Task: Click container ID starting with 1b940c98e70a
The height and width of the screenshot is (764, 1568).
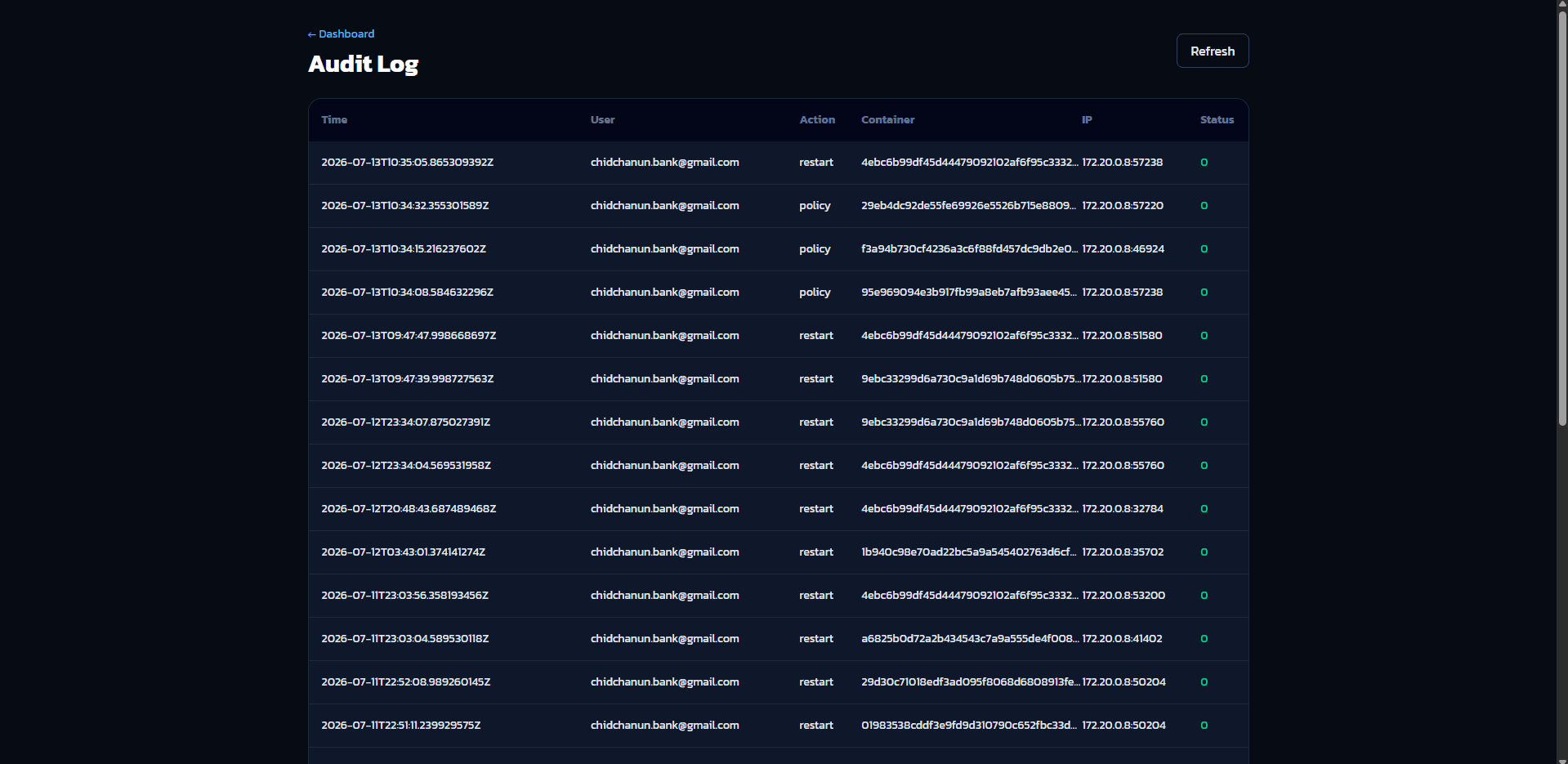Action: click(x=969, y=552)
